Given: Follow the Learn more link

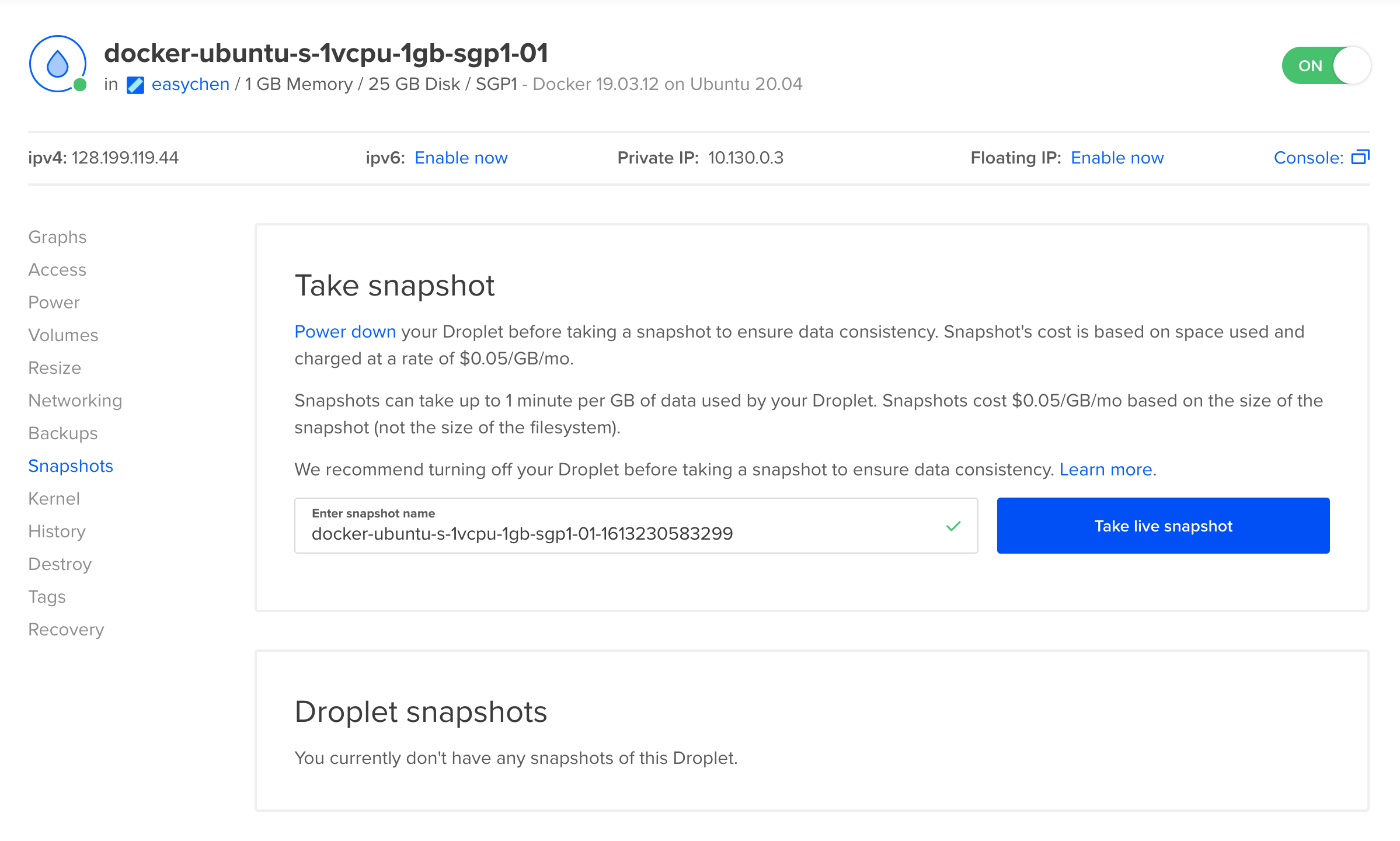Looking at the screenshot, I should 1105,470.
